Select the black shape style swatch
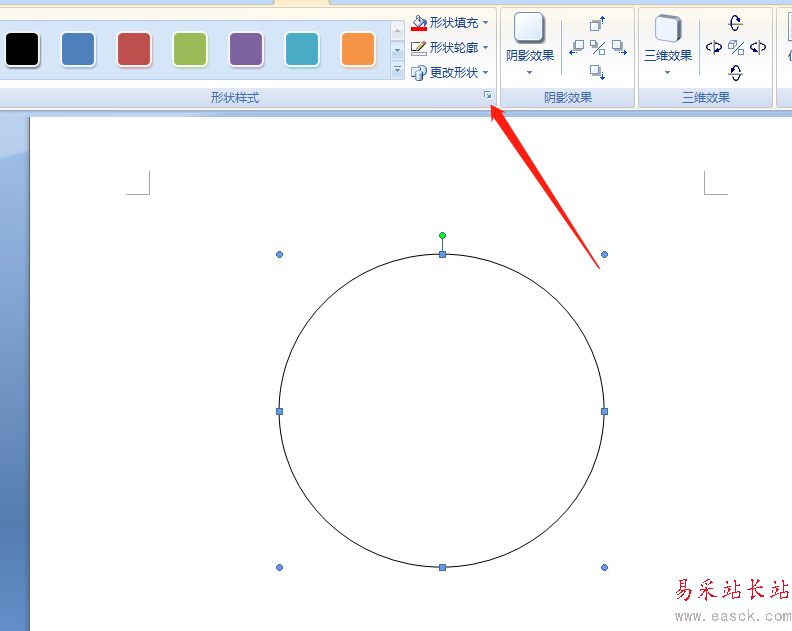This screenshot has width=792, height=631. (x=22, y=50)
